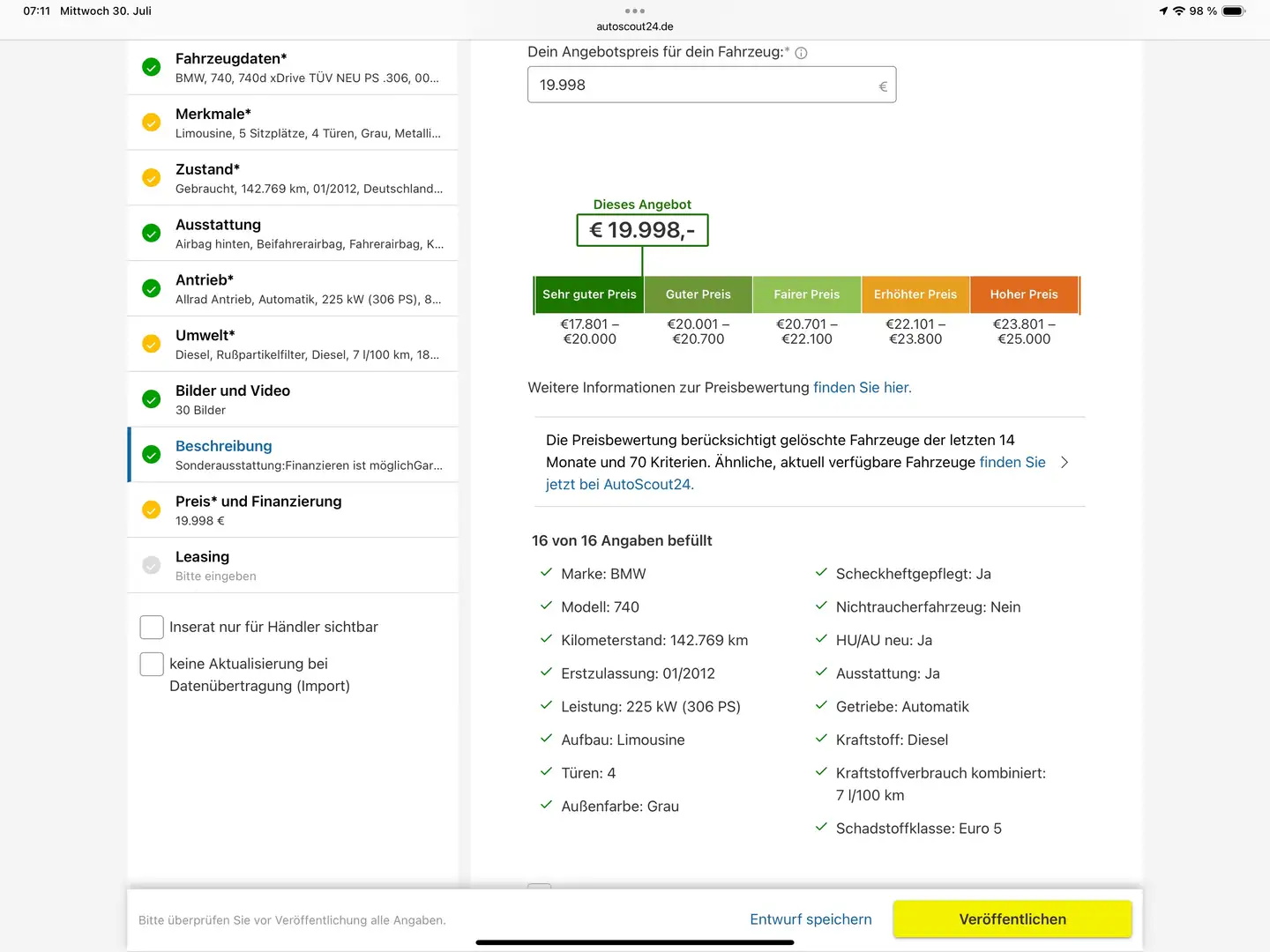This screenshot has width=1270, height=952.
Task: Follow the 'finden Sie hier.' link
Action: [863, 388]
